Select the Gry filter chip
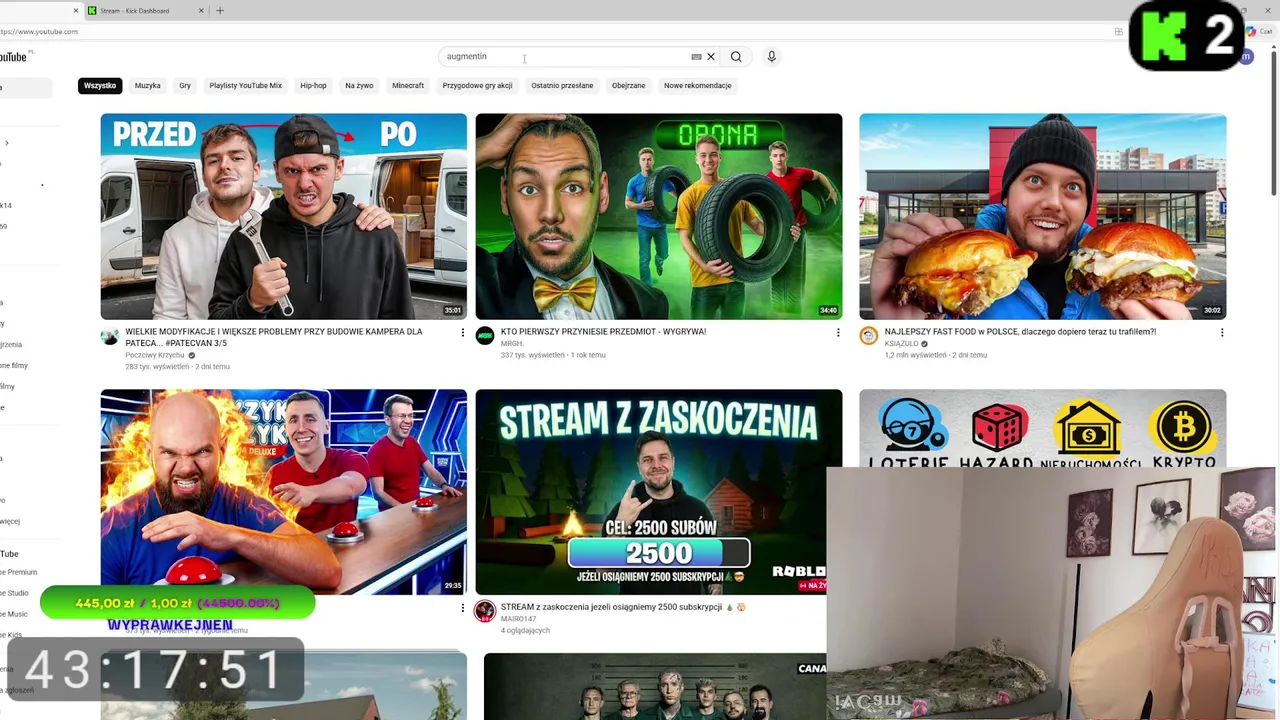This screenshot has height=720, width=1280. coord(185,86)
